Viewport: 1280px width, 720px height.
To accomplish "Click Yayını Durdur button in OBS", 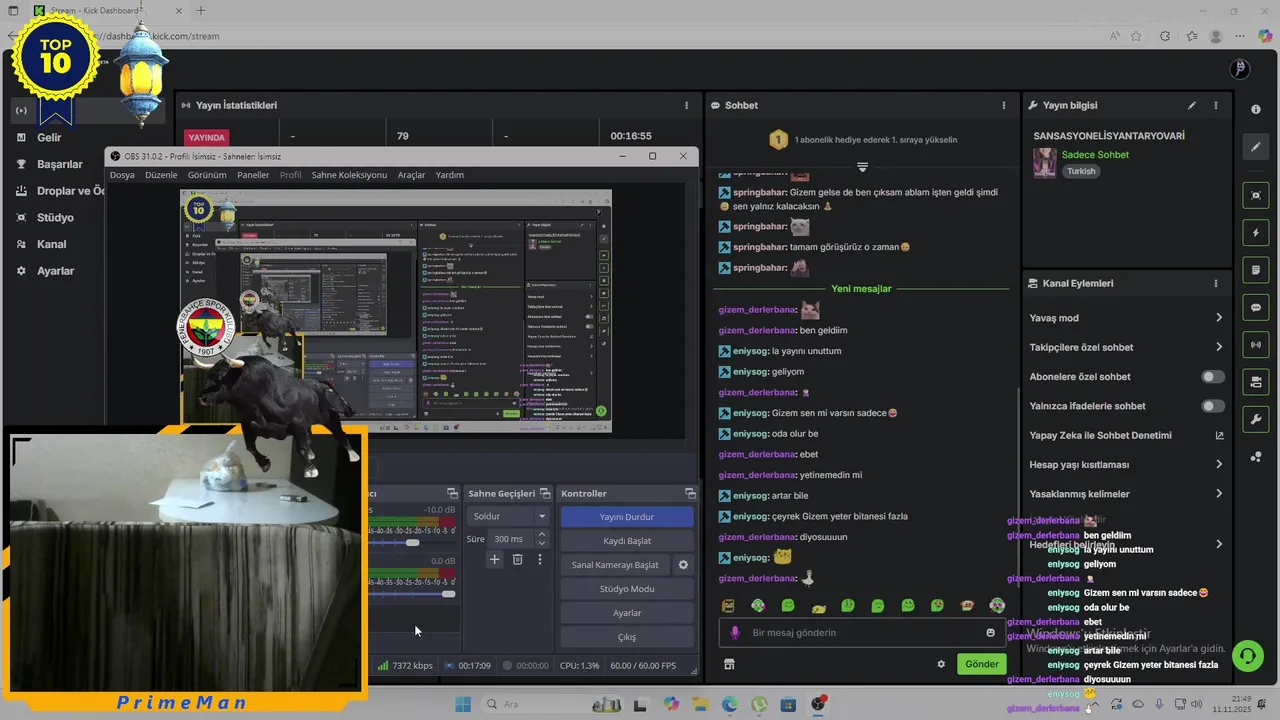I will (x=627, y=517).
